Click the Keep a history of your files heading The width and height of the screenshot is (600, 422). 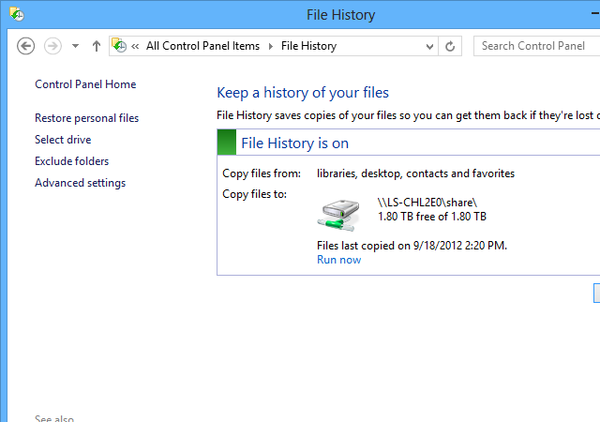click(x=303, y=93)
